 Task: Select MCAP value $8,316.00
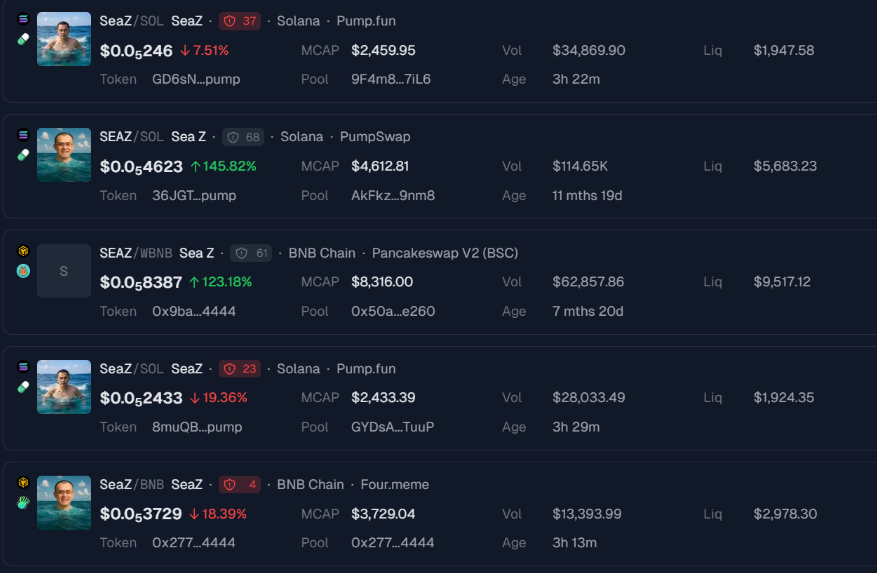(x=382, y=282)
